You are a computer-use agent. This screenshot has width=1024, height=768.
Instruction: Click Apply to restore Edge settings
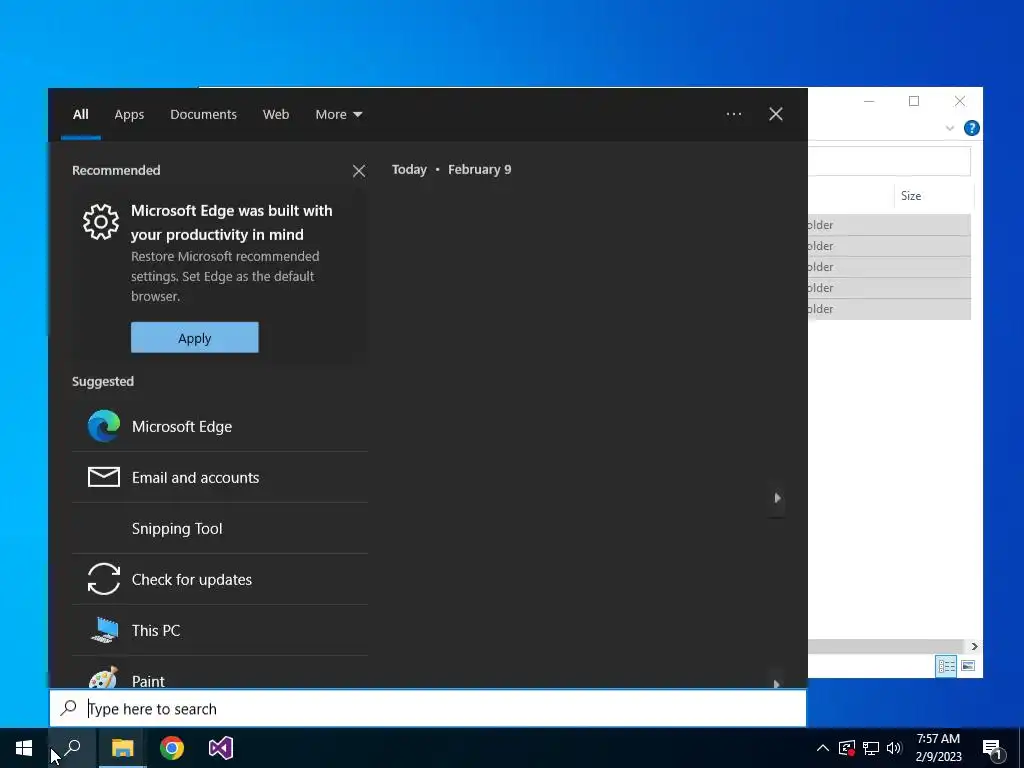pyautogui.click(x=195, y=338)
